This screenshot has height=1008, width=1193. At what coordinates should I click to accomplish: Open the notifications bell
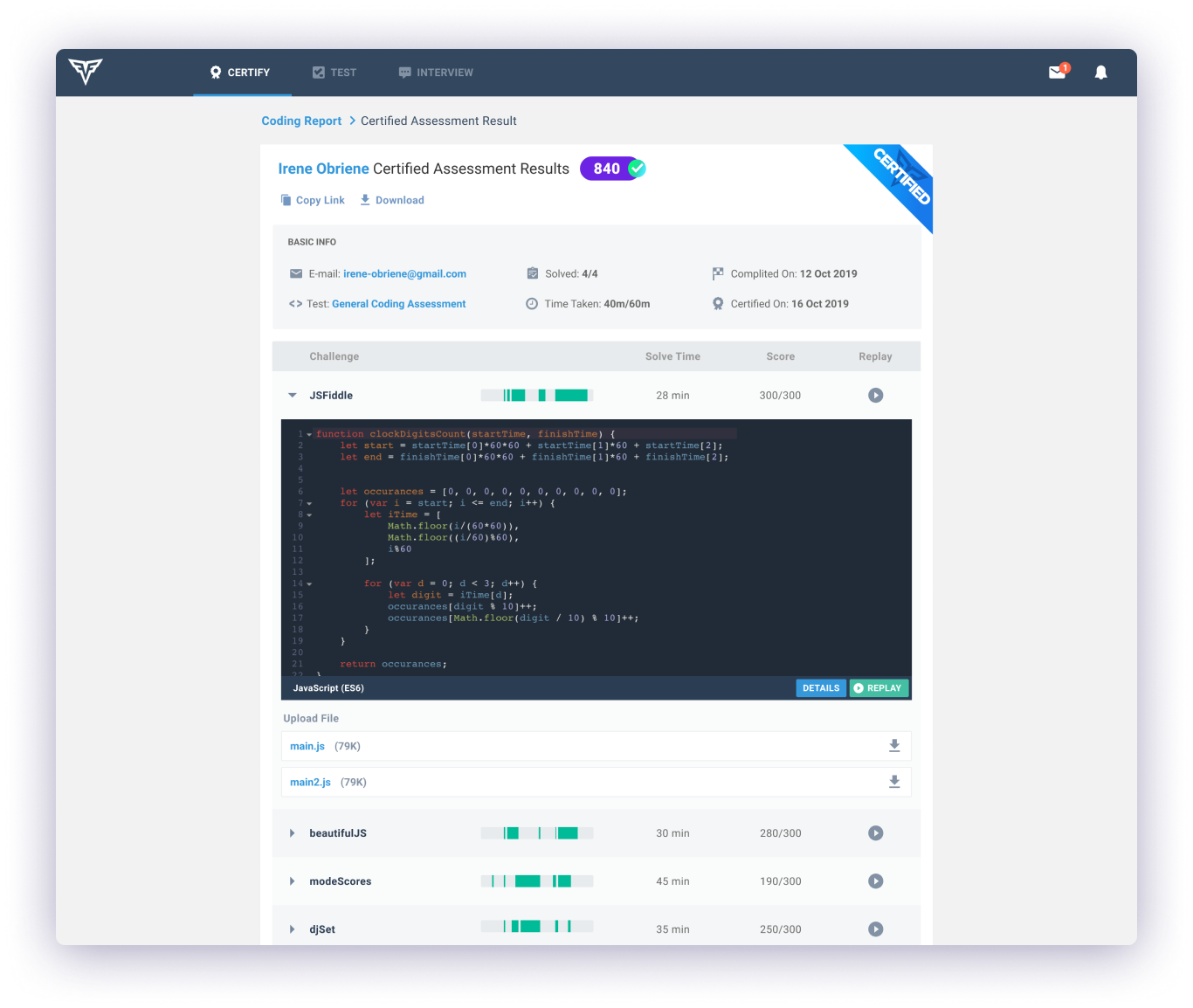1101,72
